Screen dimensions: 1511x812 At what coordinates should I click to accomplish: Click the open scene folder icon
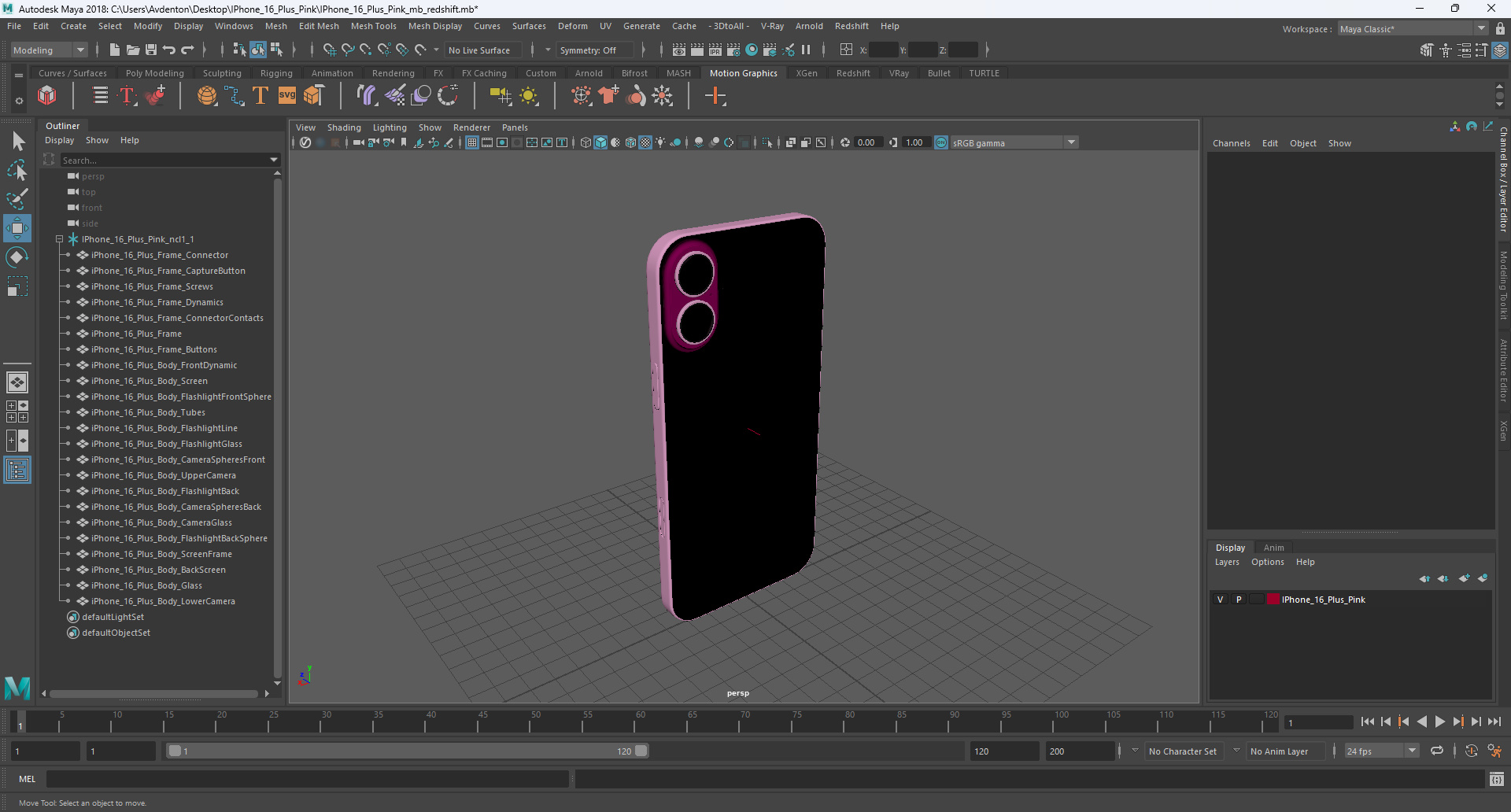[133, 50]
